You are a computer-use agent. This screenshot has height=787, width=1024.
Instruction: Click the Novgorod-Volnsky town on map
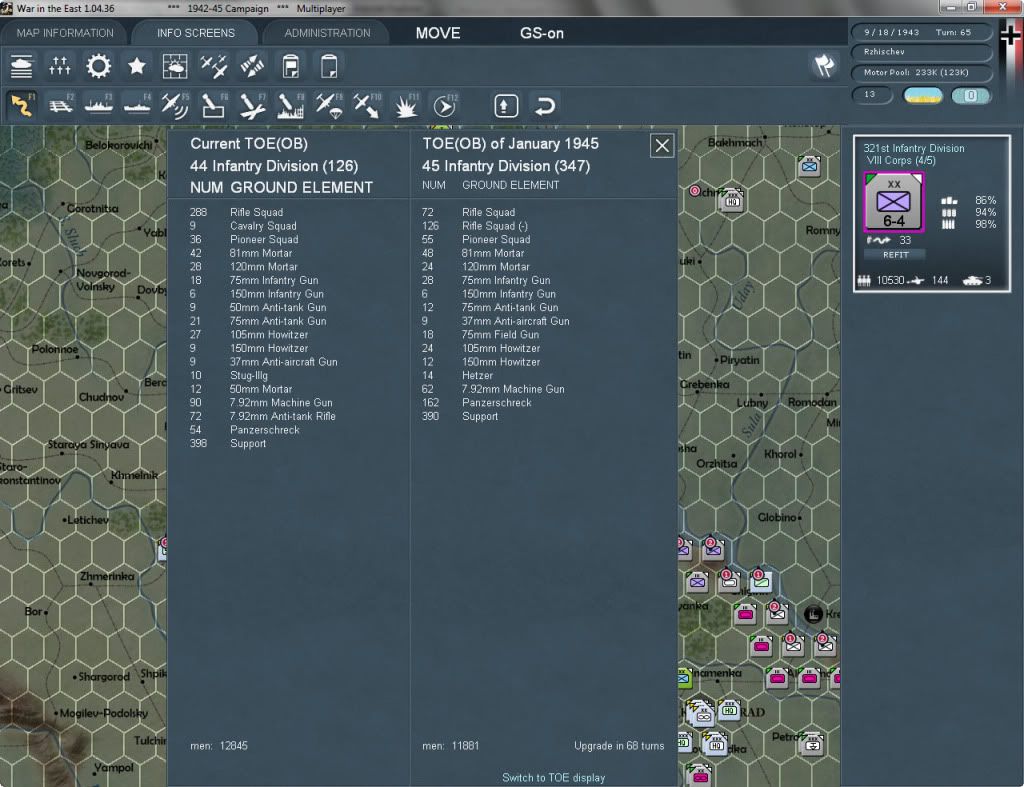click(x=103, y=280)
